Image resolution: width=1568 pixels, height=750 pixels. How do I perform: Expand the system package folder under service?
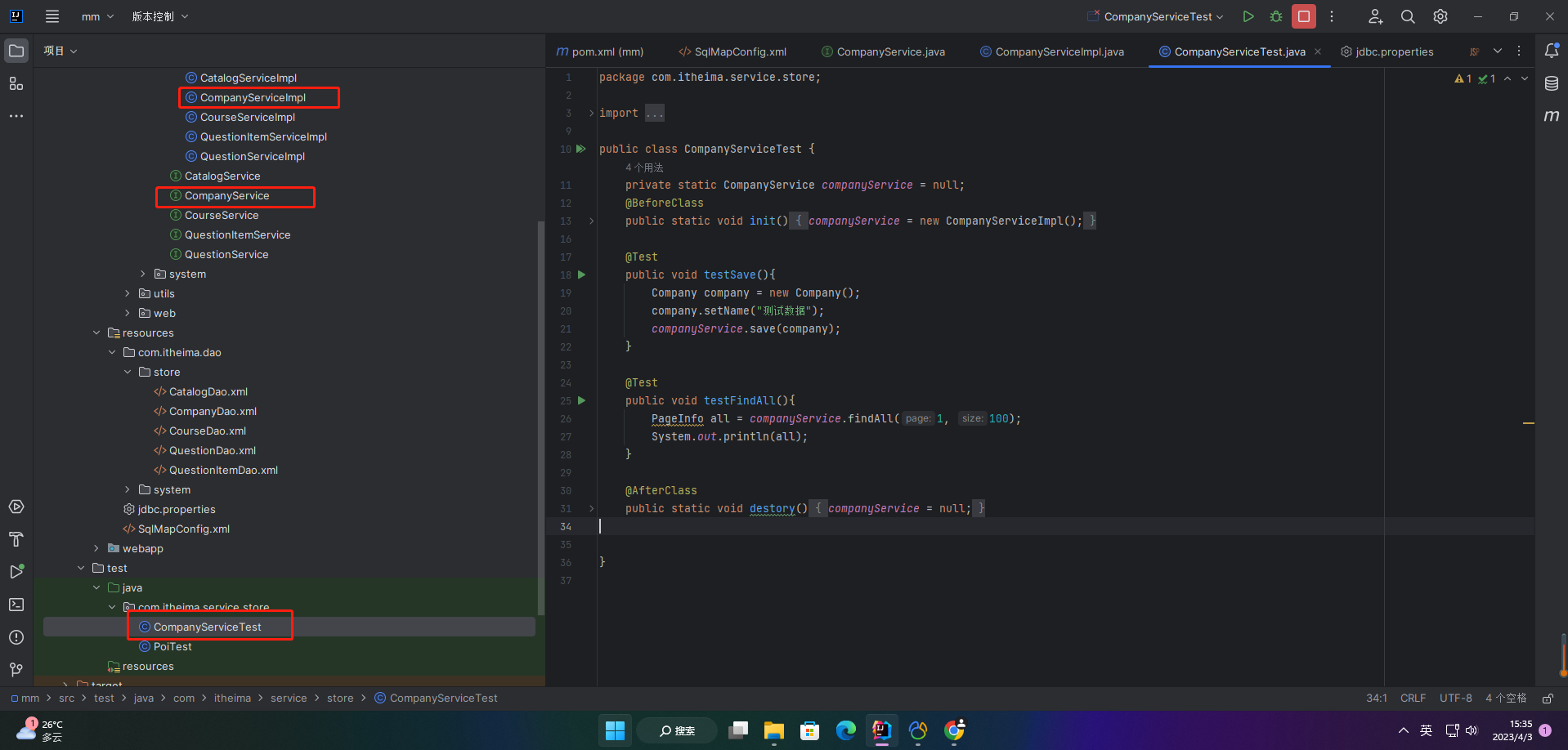click(142, 275)
